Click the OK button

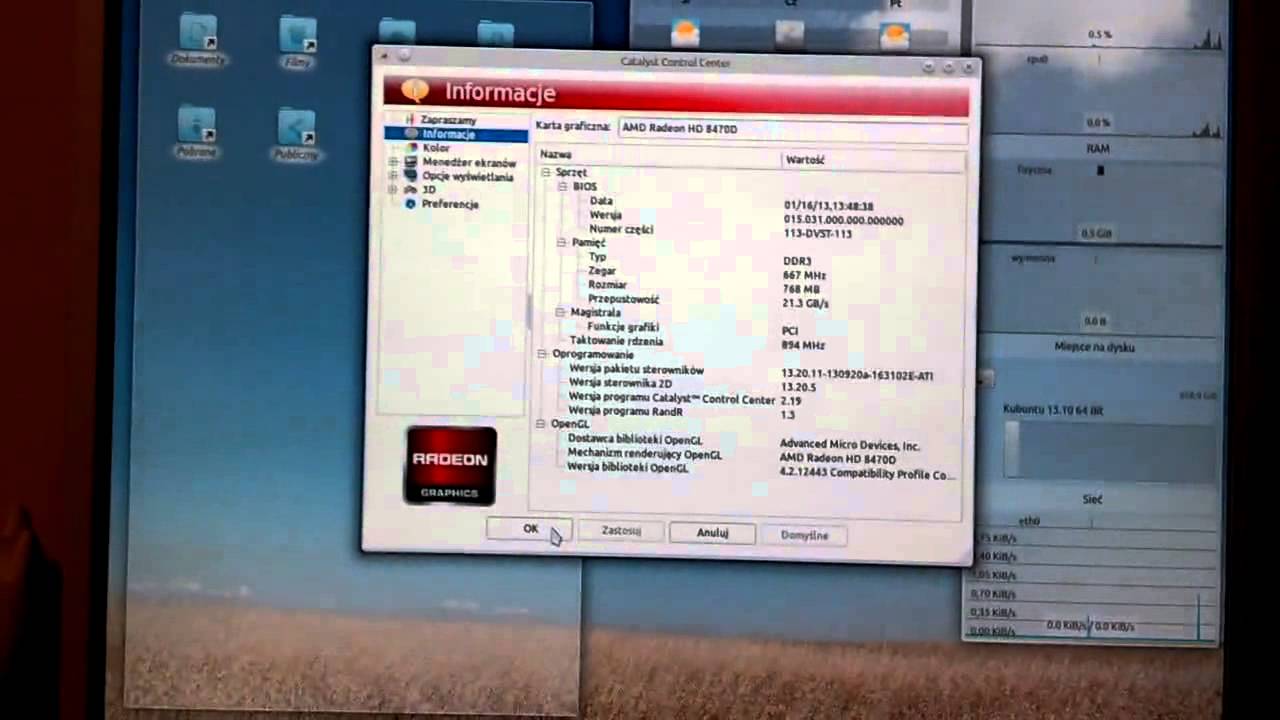pos(530,529)
